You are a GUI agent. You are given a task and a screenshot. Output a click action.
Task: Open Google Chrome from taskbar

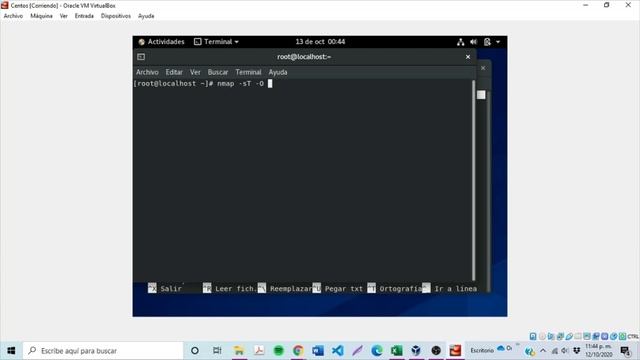pyautogui.click(x=298, y=351)
